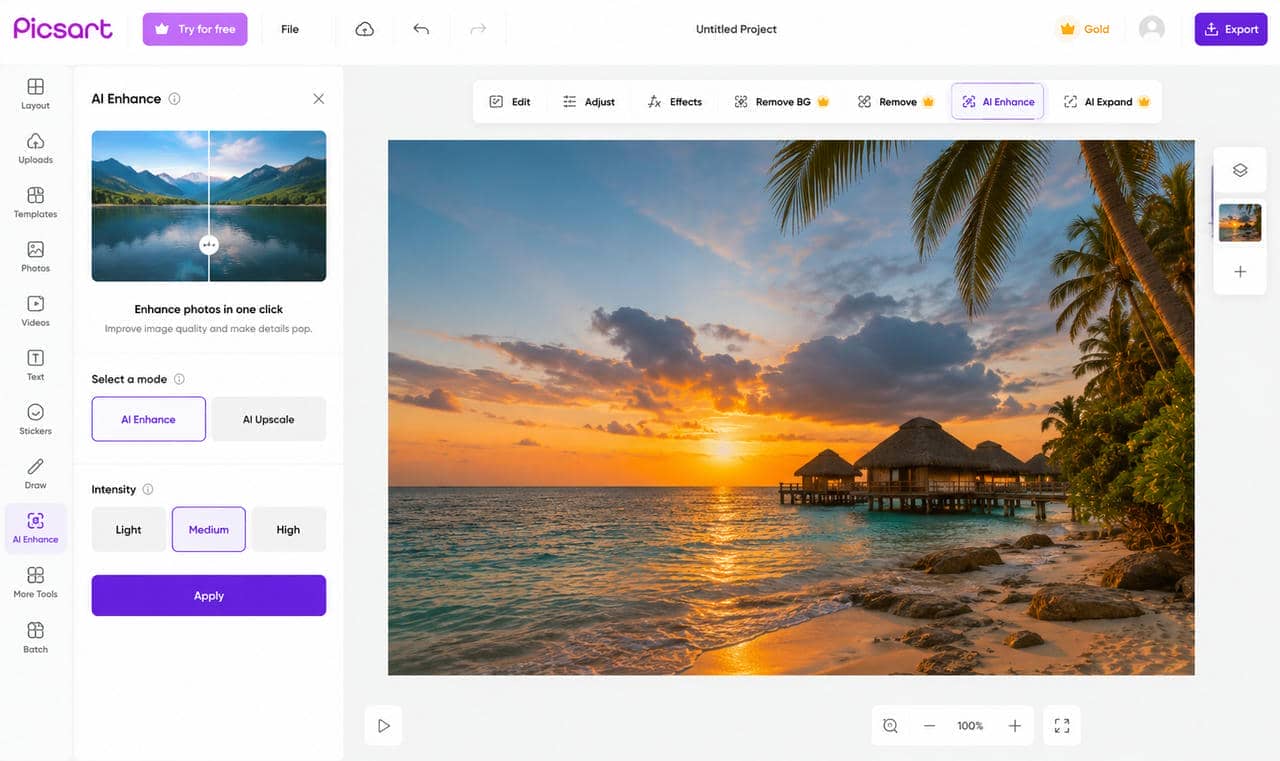
Task: Close the AI Enhance panel
Action: tap(318, 99)
